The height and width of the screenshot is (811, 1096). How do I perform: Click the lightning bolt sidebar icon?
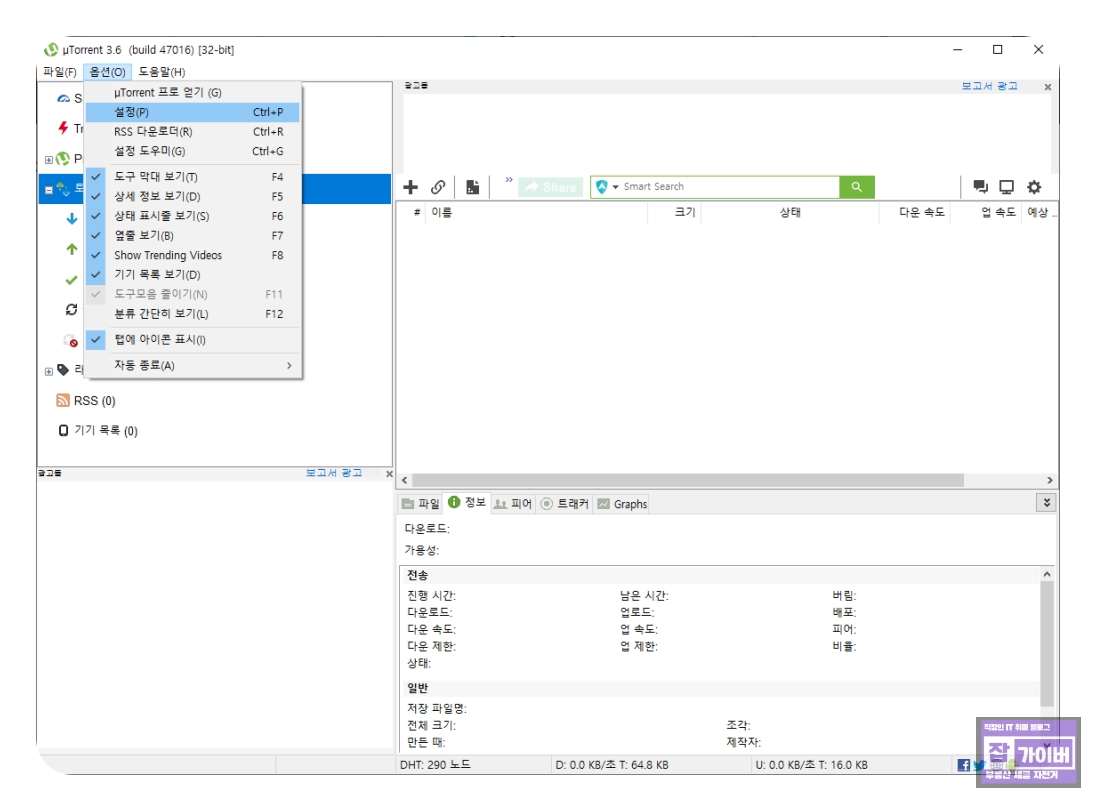(64, 127)
